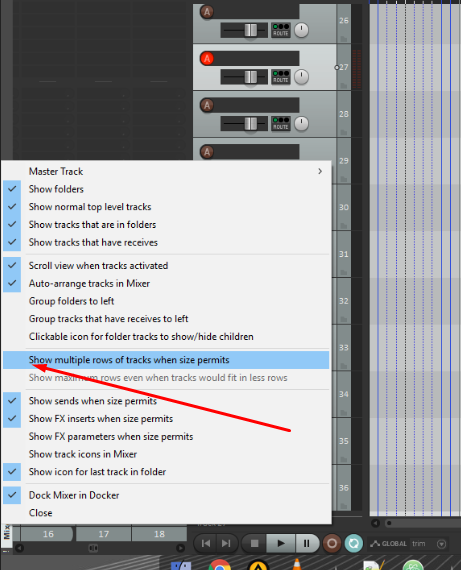The height and width of the screenshot is (570, 461).
Task: Adjust pan knob on track 26
Action: coord(301,30)
